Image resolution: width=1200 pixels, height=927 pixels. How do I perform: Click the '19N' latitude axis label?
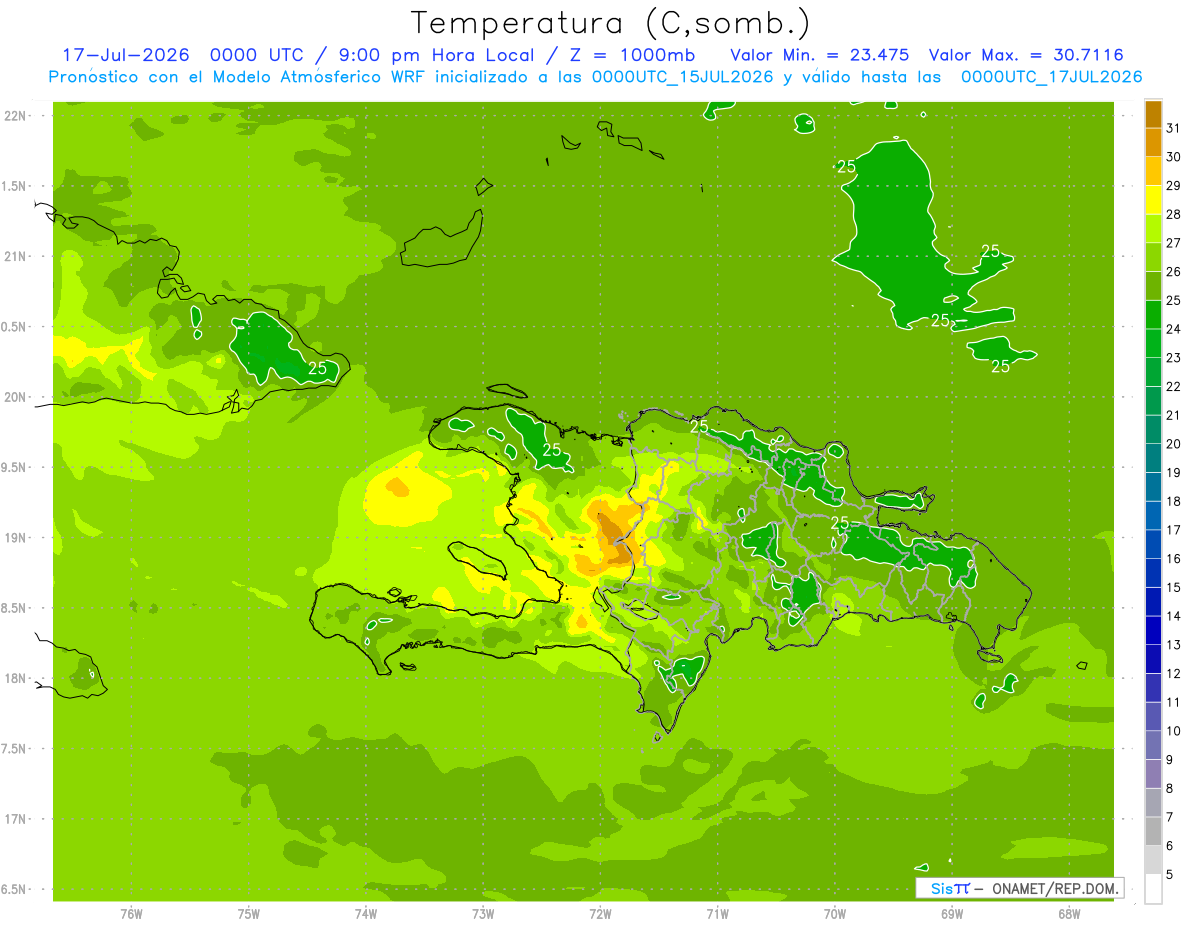click(15, 538)
